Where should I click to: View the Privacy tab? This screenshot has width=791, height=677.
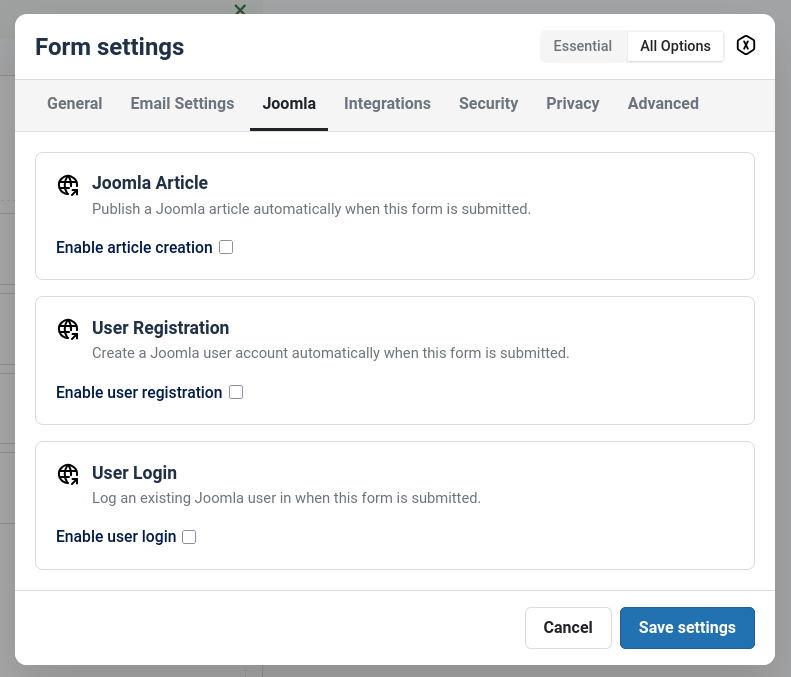coord(573,103)
